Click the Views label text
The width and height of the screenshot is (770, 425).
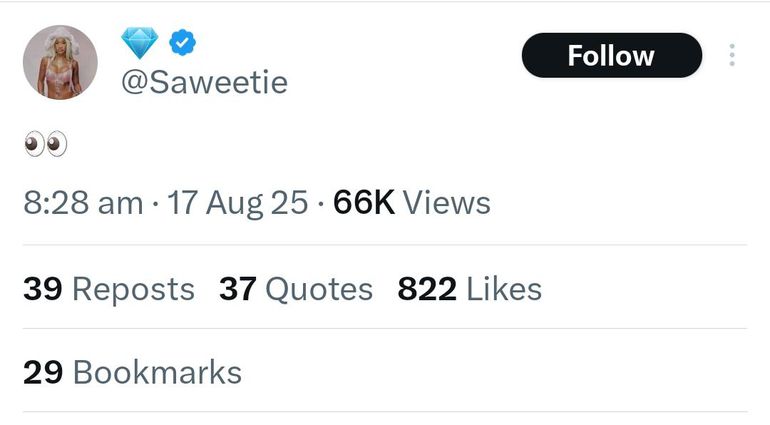pos(447,203)
